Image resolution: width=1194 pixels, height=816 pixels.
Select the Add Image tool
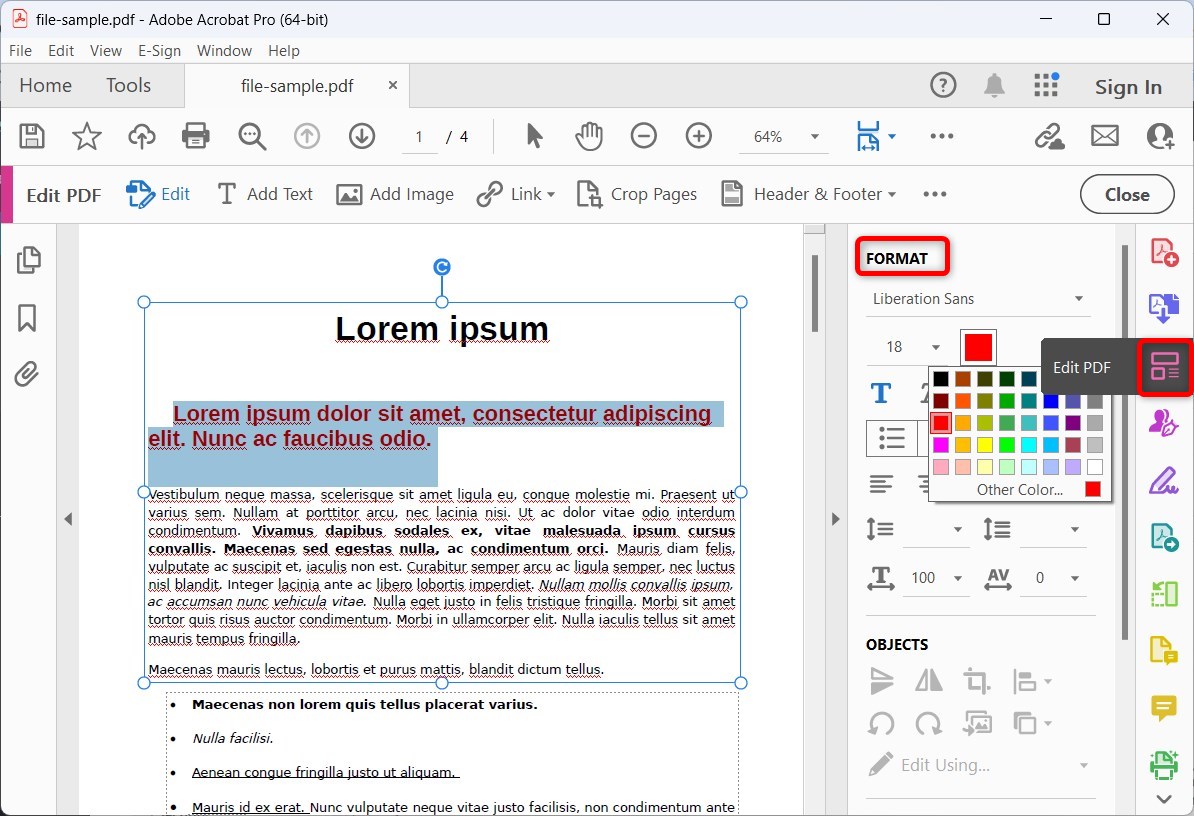[x=395, y=194]
